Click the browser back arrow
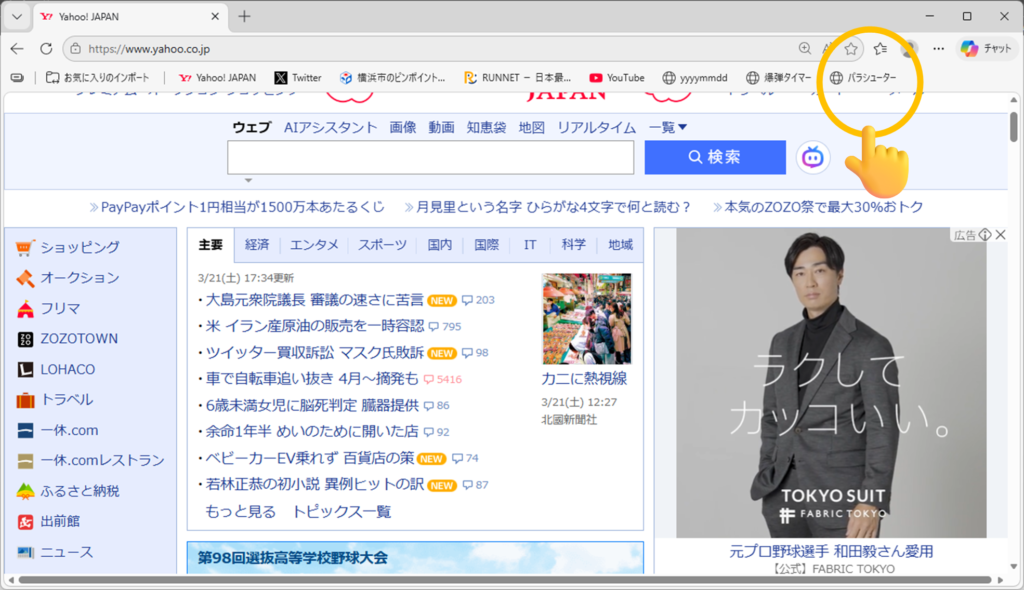Viewport: 1024px width, 590px height. coord(17,48)
